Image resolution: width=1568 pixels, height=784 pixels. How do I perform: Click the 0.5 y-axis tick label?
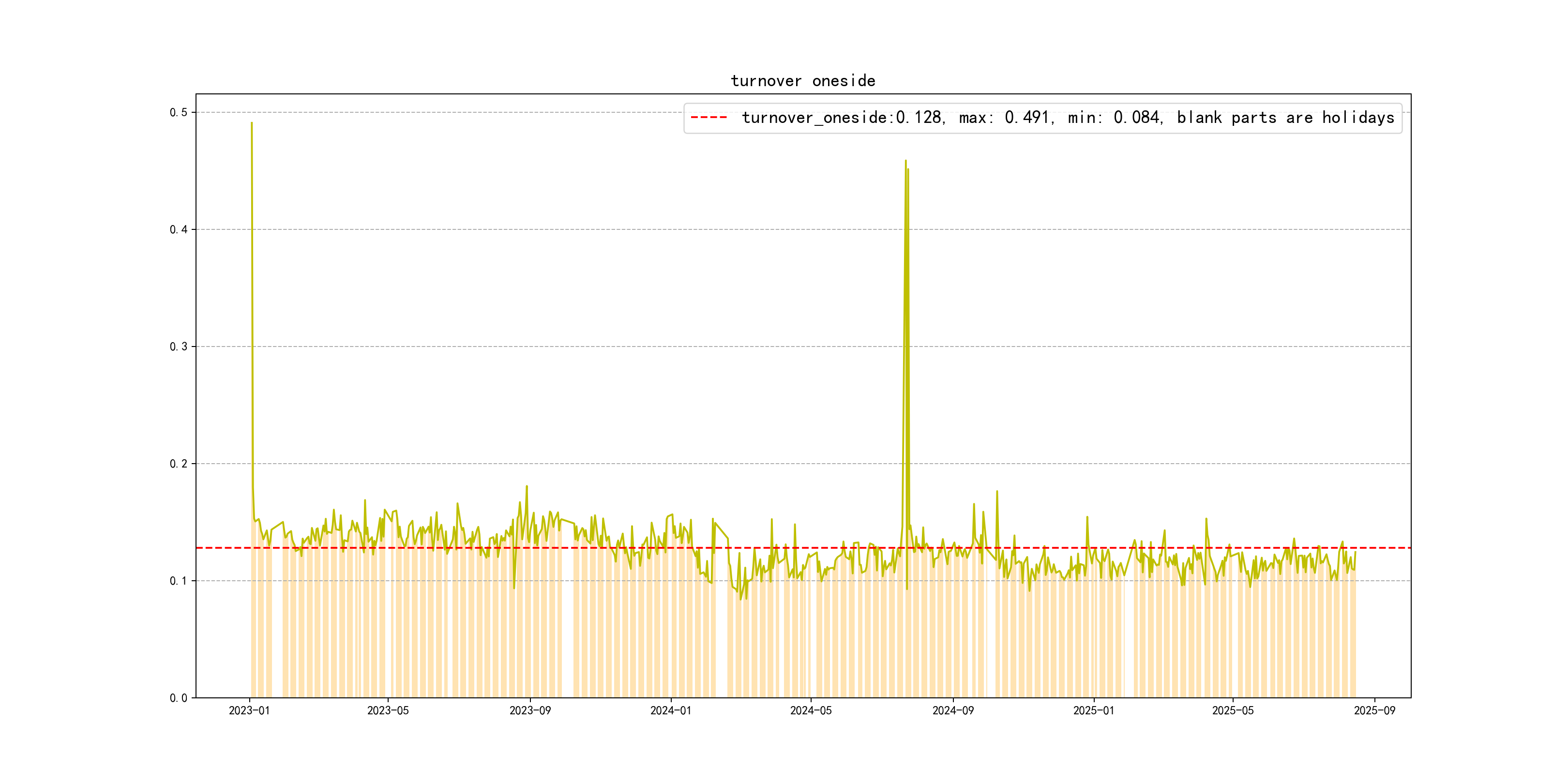click(179, 113)
